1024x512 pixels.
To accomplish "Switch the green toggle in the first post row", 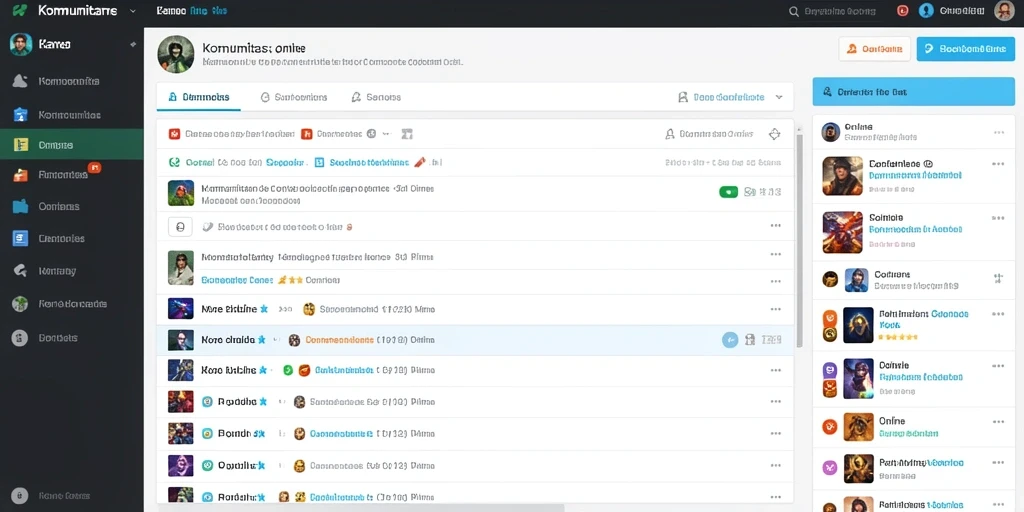I will pyautogui.click(x=728, y=192).
